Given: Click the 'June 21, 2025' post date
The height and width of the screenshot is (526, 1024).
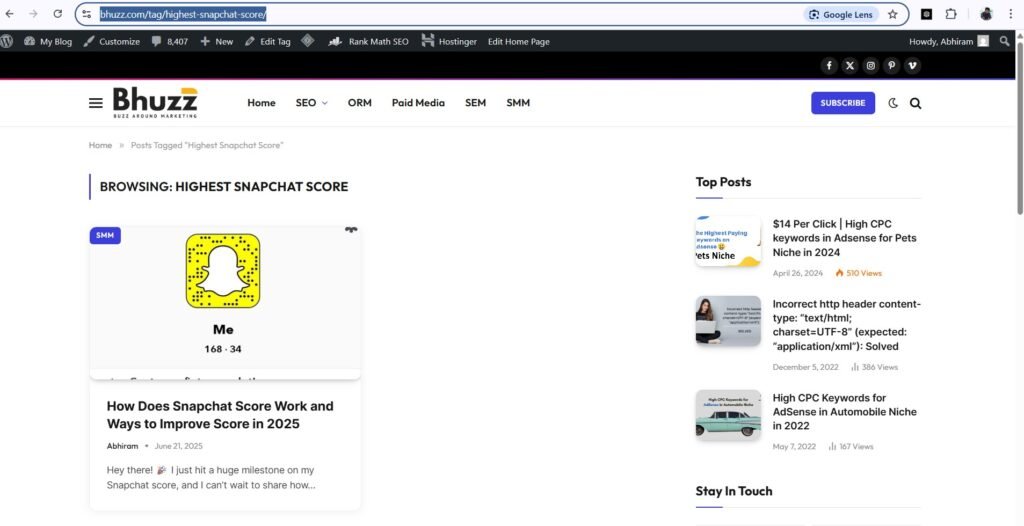Looking at the screenshot, I should click(179, 446).
